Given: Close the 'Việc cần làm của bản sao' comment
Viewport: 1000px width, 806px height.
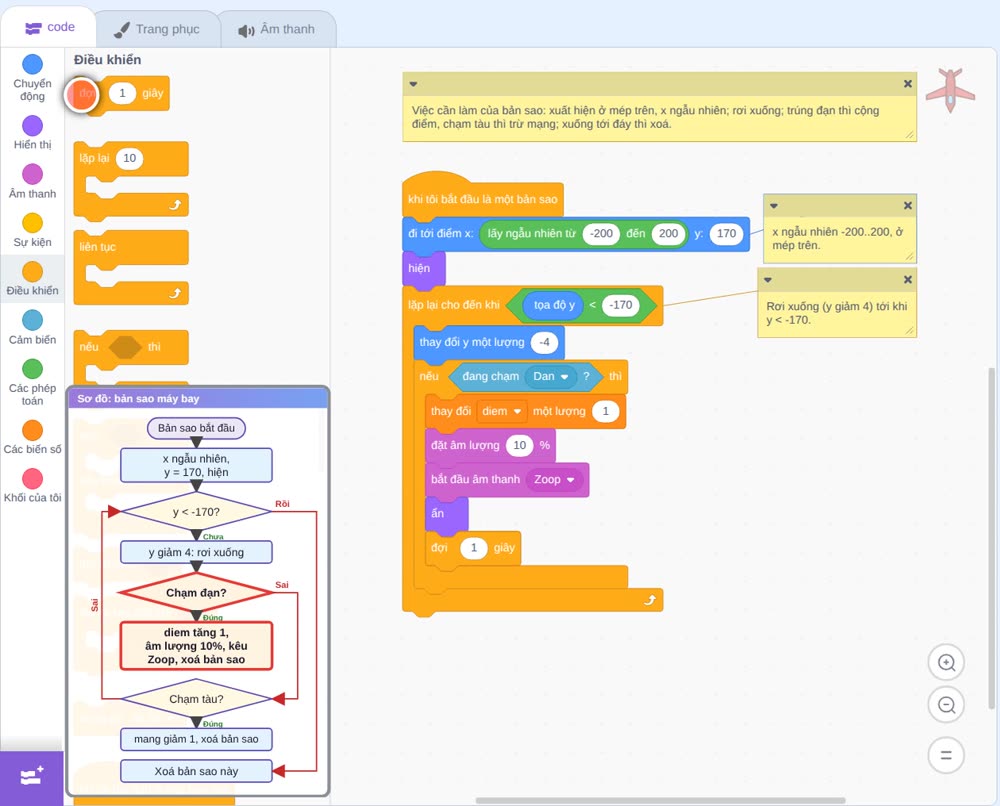Looking at the screenshot, I should click(x=908, y=84).
